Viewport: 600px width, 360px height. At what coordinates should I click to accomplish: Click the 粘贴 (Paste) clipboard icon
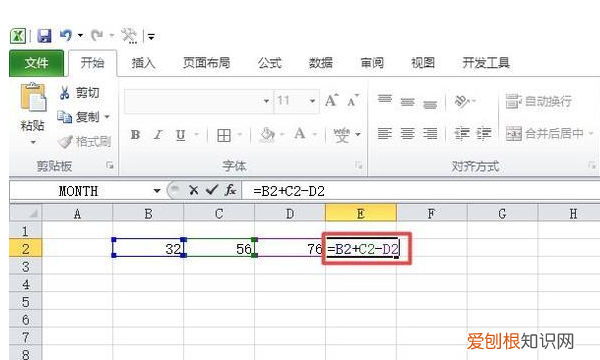click(x=33, y=97)
